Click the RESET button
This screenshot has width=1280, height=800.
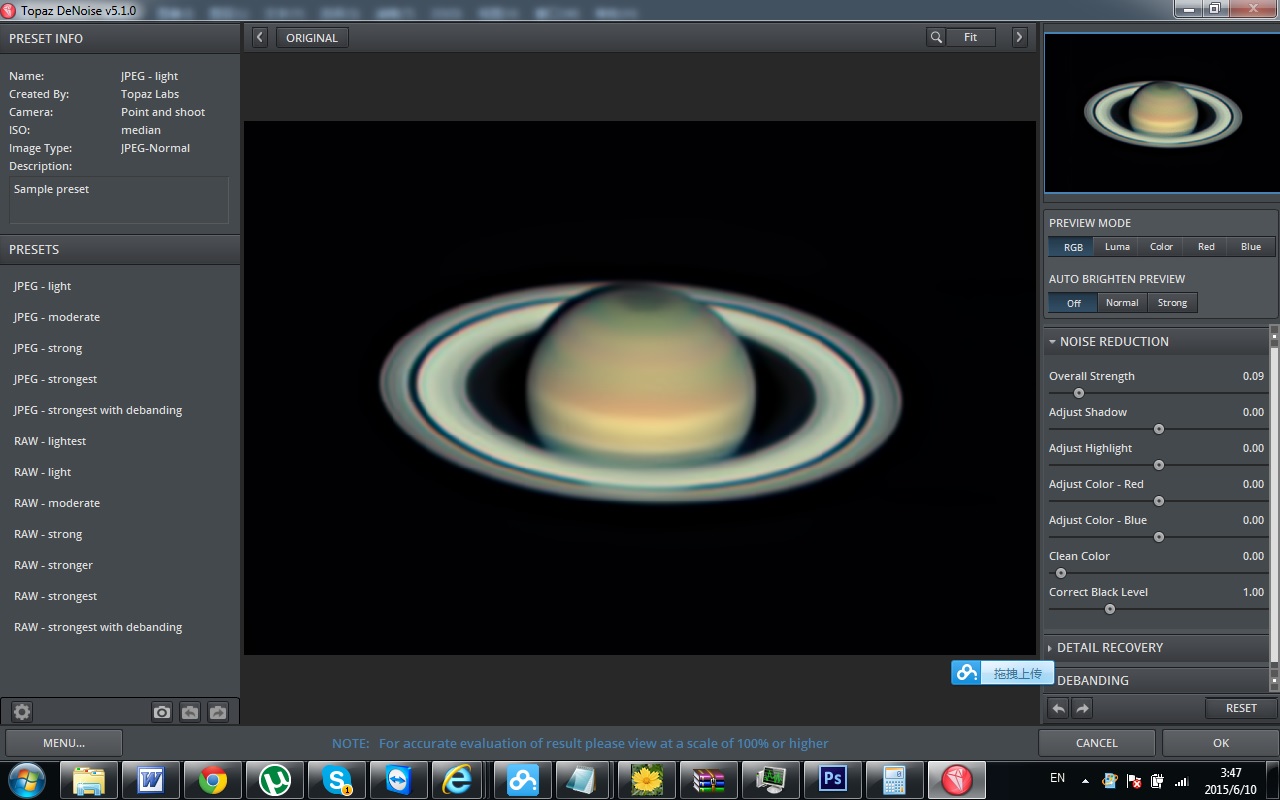coord(1241,708)
